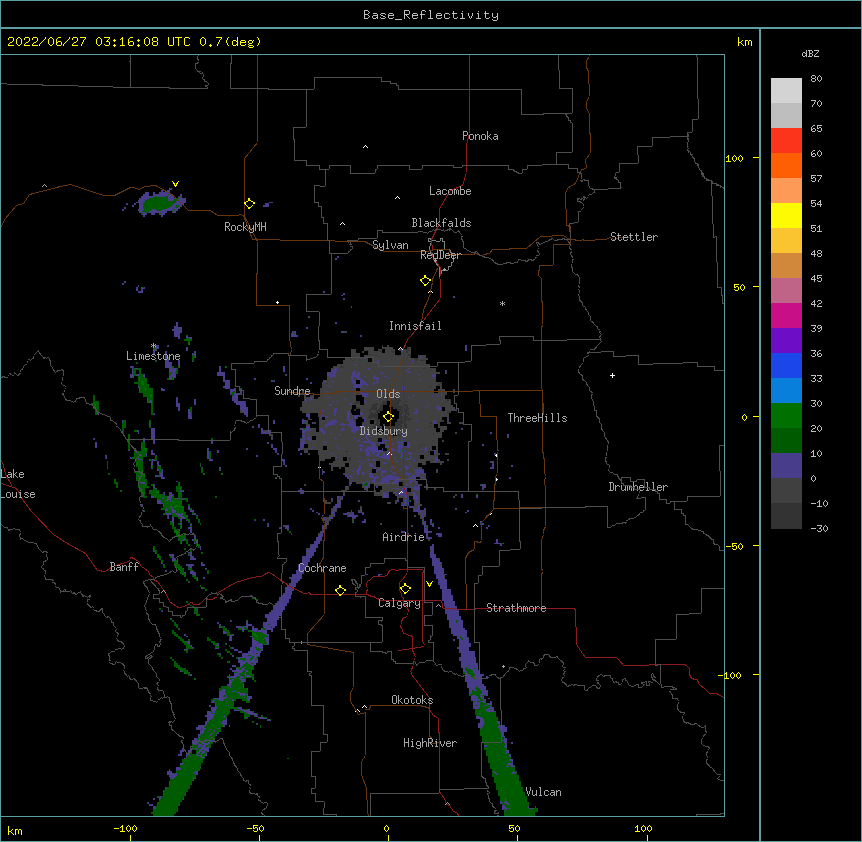Click the Cochrane town label
Image resolution: width=862 pixels, height=842 pixels.
point(322,568)
